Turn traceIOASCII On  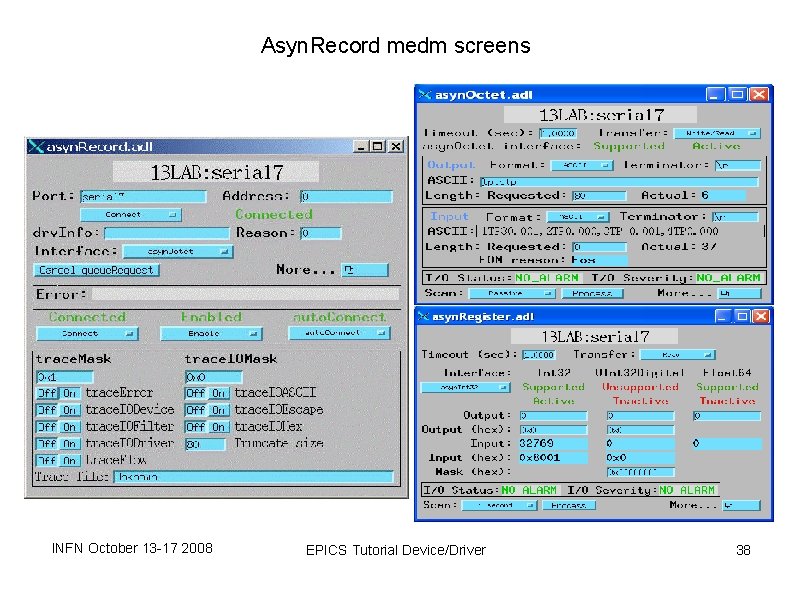[219, 393]
